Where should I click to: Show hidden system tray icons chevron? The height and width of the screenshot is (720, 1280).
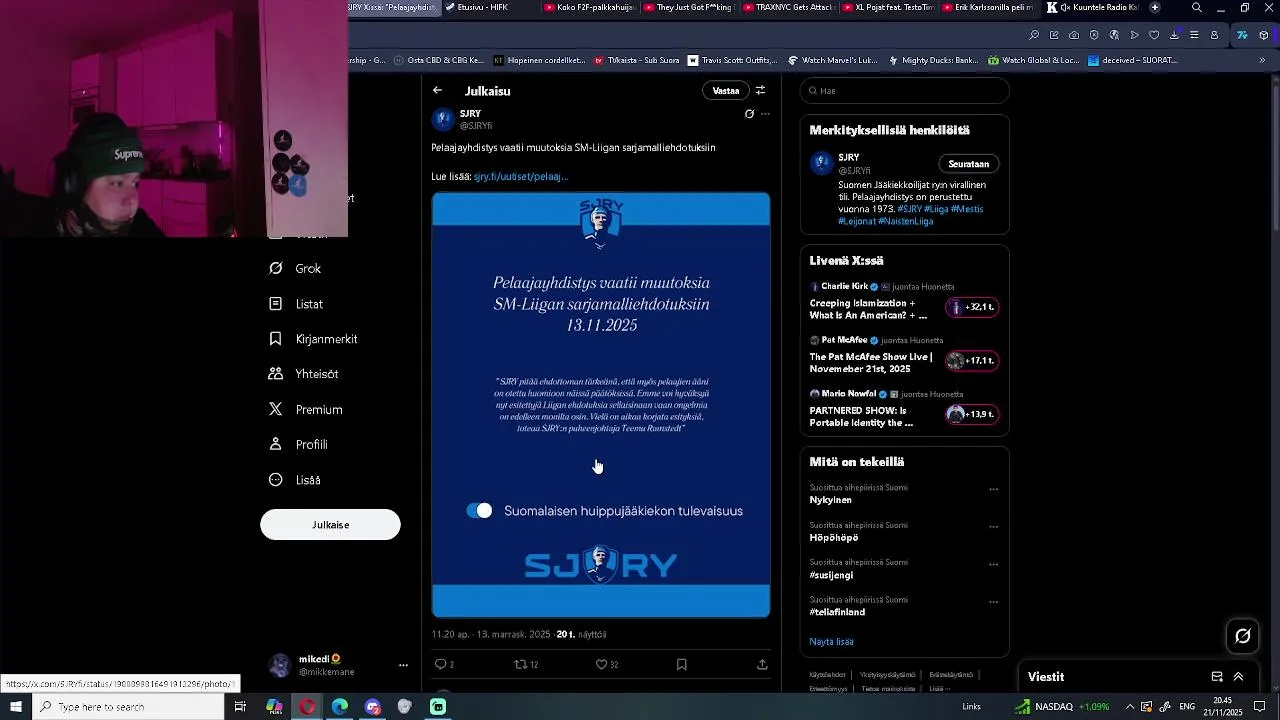pyautogui.click(x=1129, y=707)
